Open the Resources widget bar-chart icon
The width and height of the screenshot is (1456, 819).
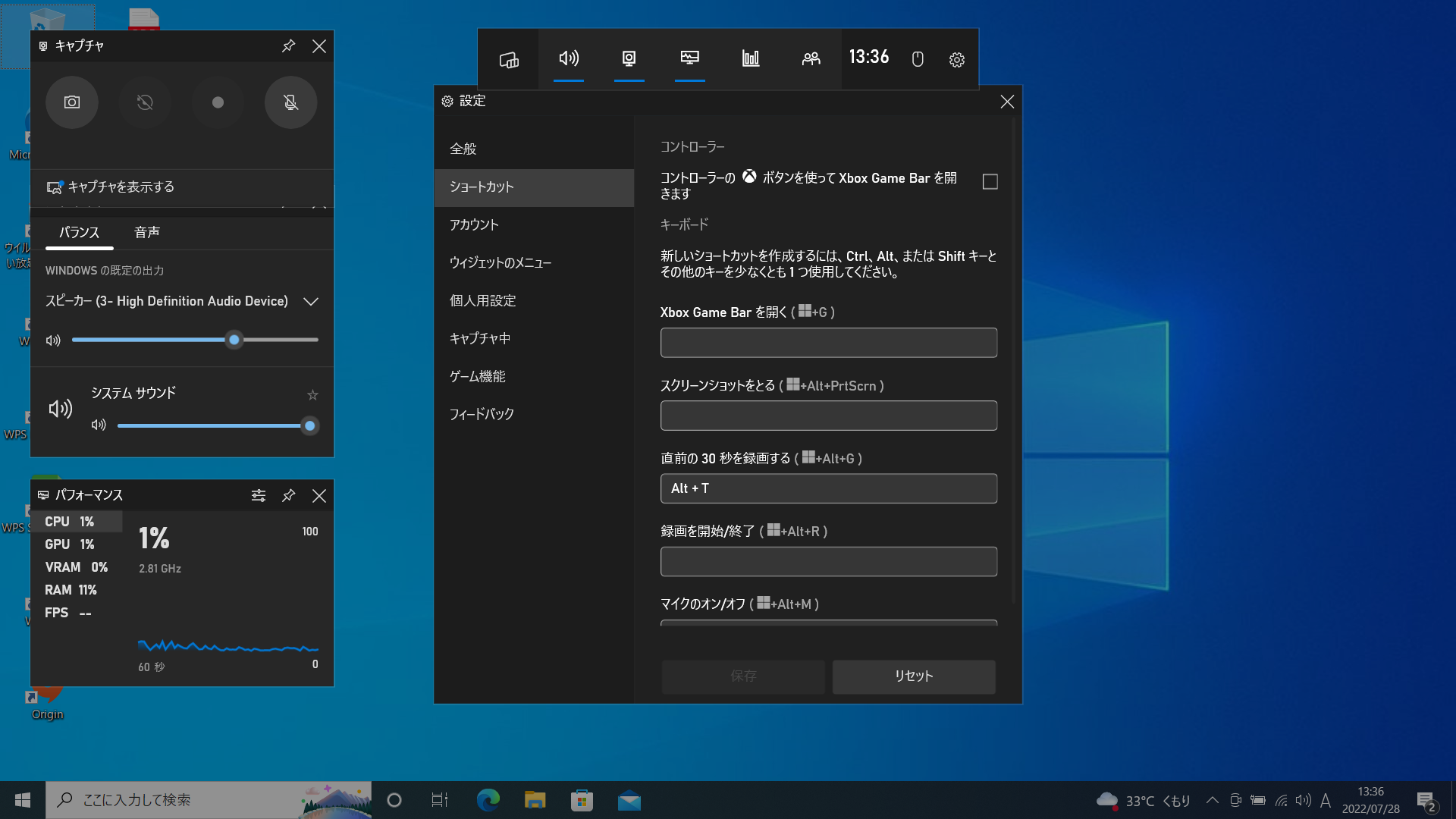coord(750,59)
